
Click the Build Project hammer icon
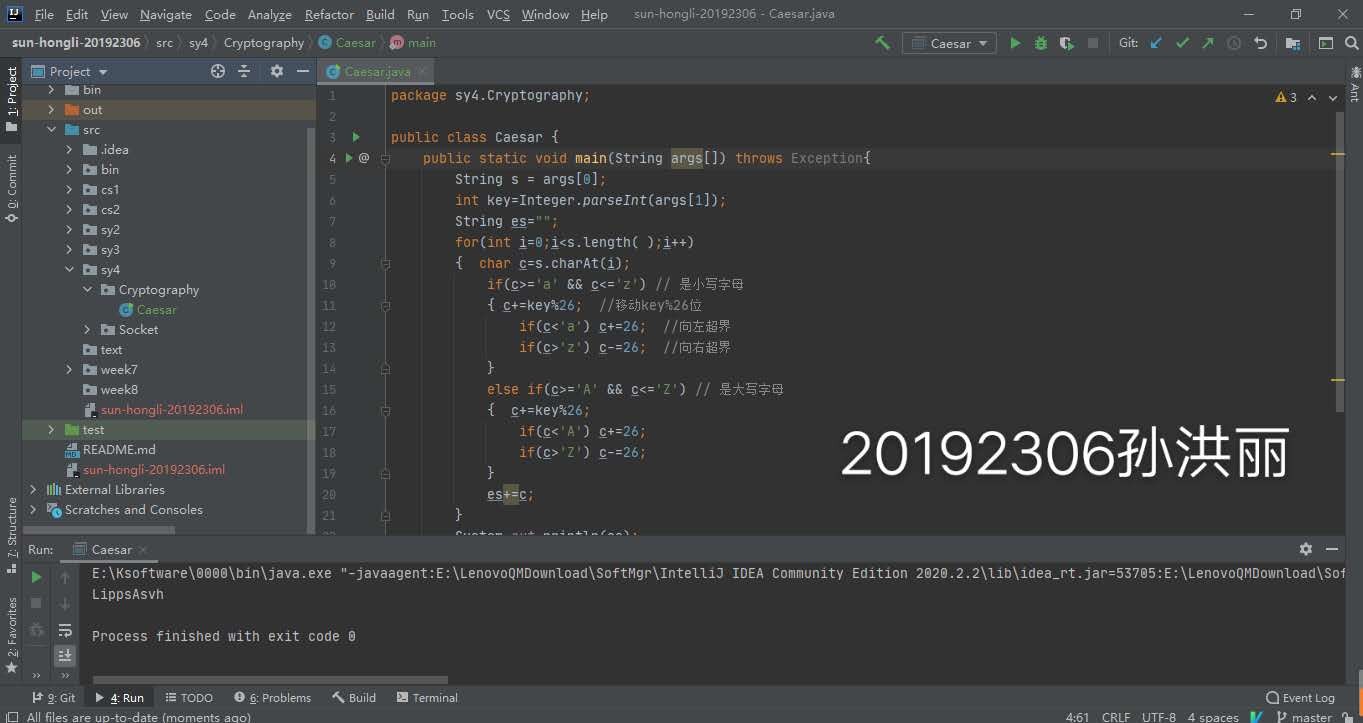[x=882, y=43]
